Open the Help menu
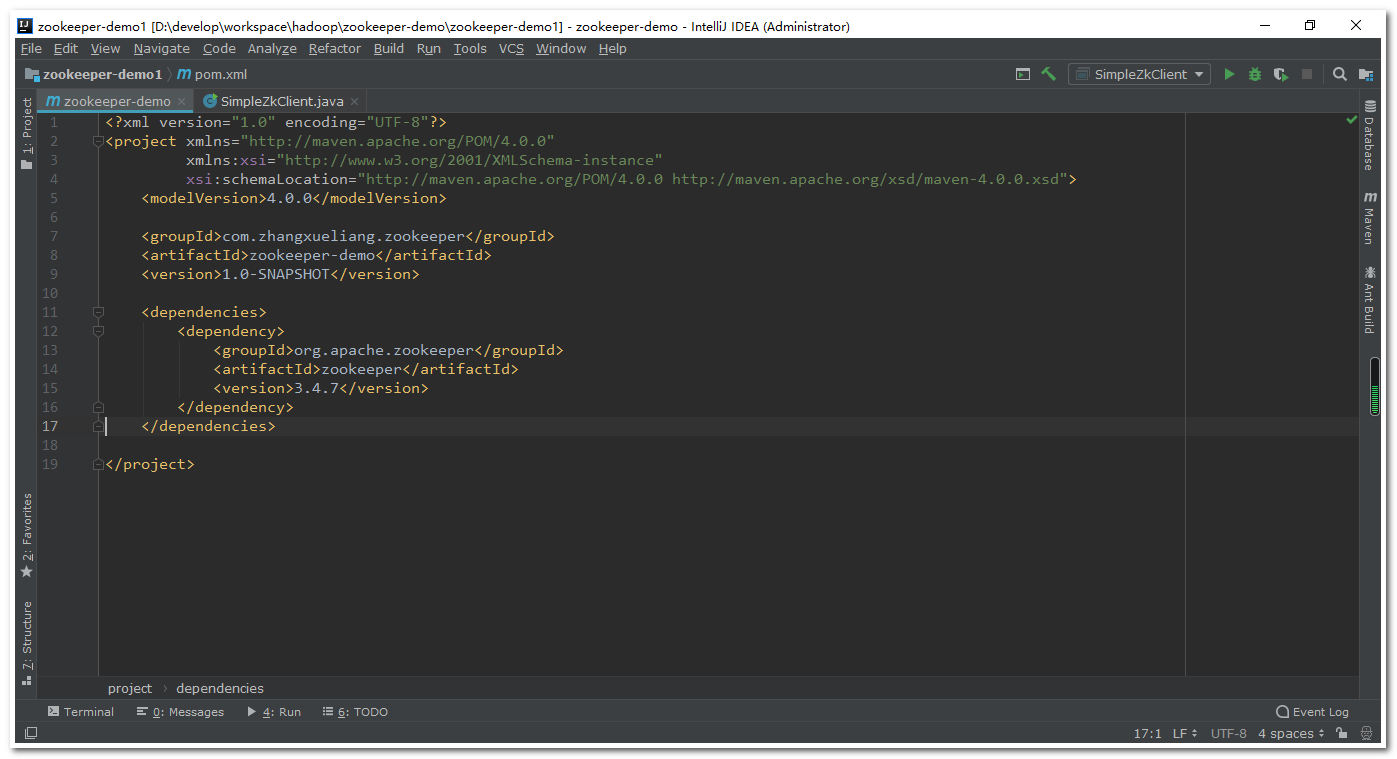The width and height of the screenshot is (1397, 759). (x=613, y=48)
